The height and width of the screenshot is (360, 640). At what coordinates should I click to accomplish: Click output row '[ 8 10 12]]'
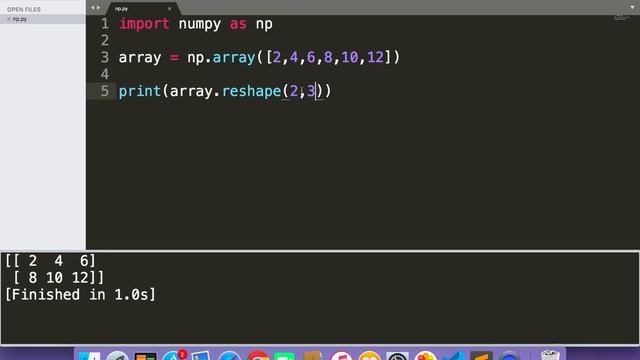pyautogui.click(x=59, y=278)
